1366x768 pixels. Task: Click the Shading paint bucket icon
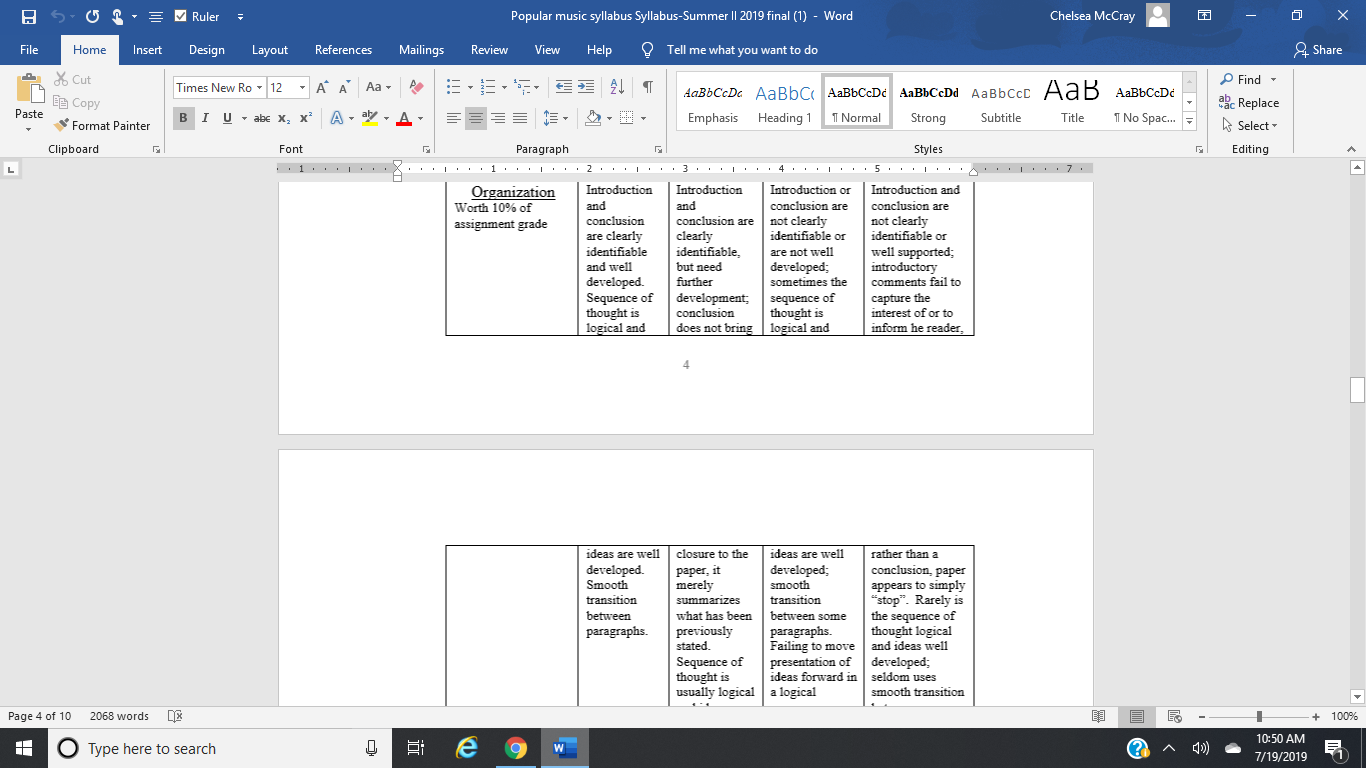click(593, 118)
